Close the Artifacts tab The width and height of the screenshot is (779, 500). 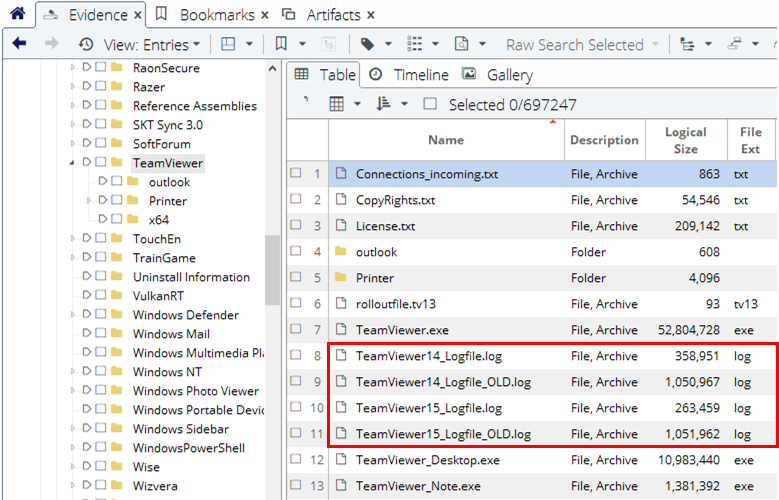tap(371, 15)
